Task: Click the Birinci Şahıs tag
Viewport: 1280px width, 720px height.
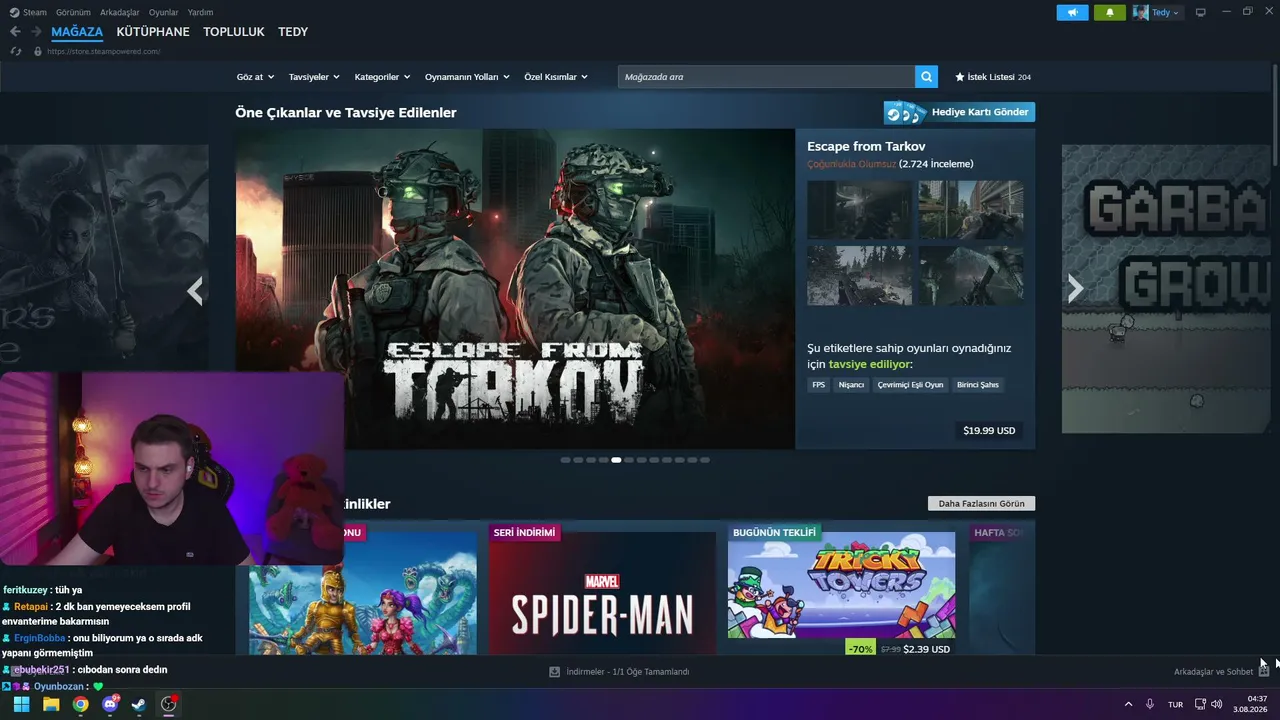Action: click(x=978, y=385)
